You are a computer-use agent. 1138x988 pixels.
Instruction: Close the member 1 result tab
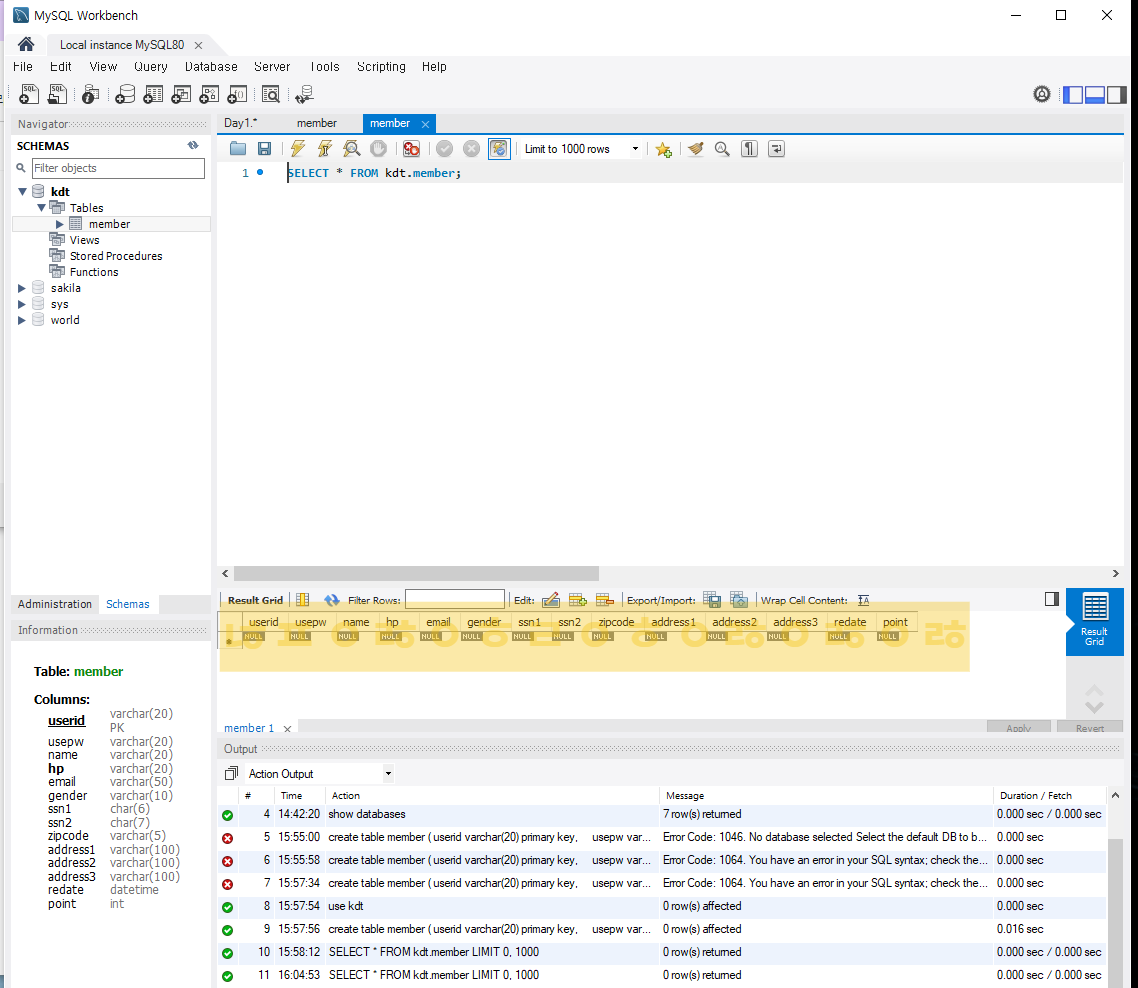pyautogui.click(x=287, y=729)
